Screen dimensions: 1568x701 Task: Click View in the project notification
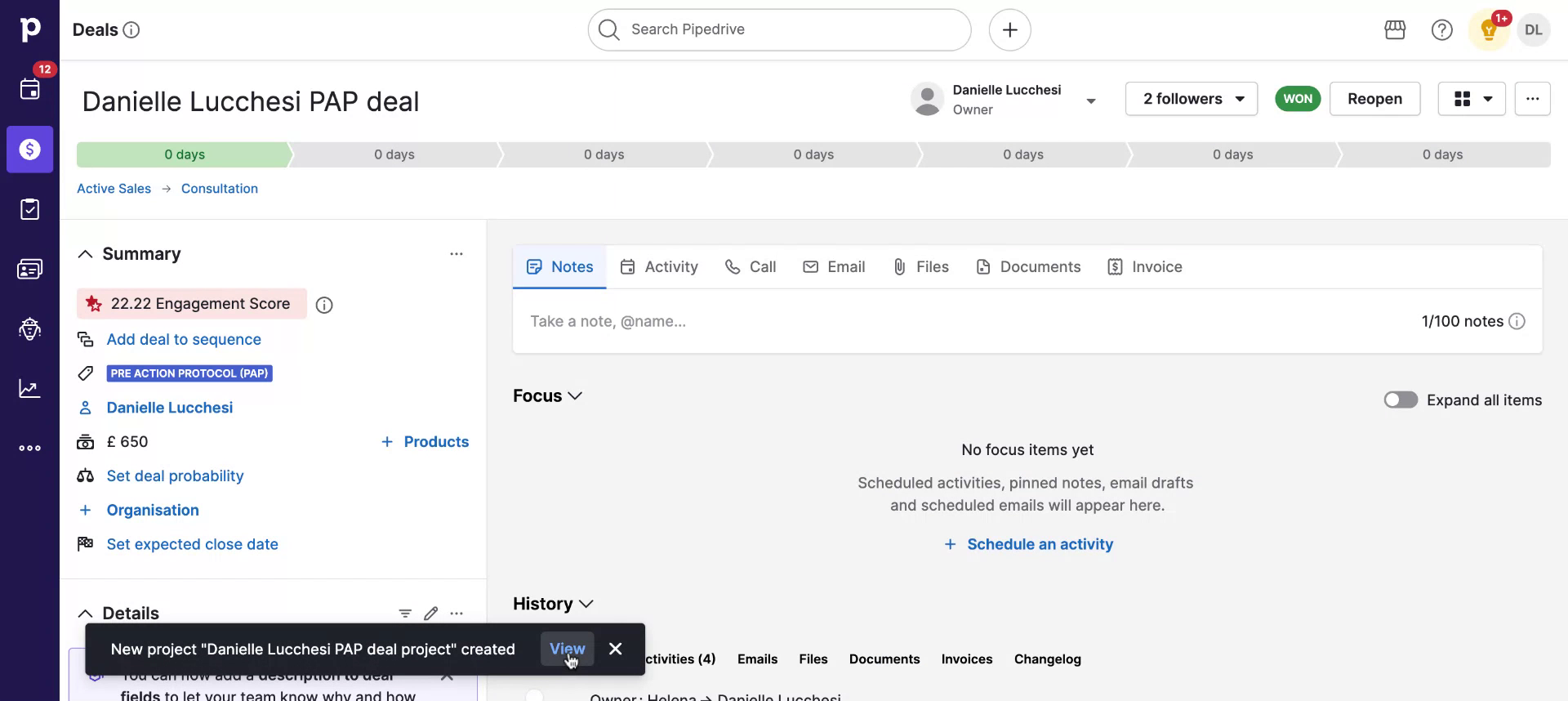(x=567, y=649)
